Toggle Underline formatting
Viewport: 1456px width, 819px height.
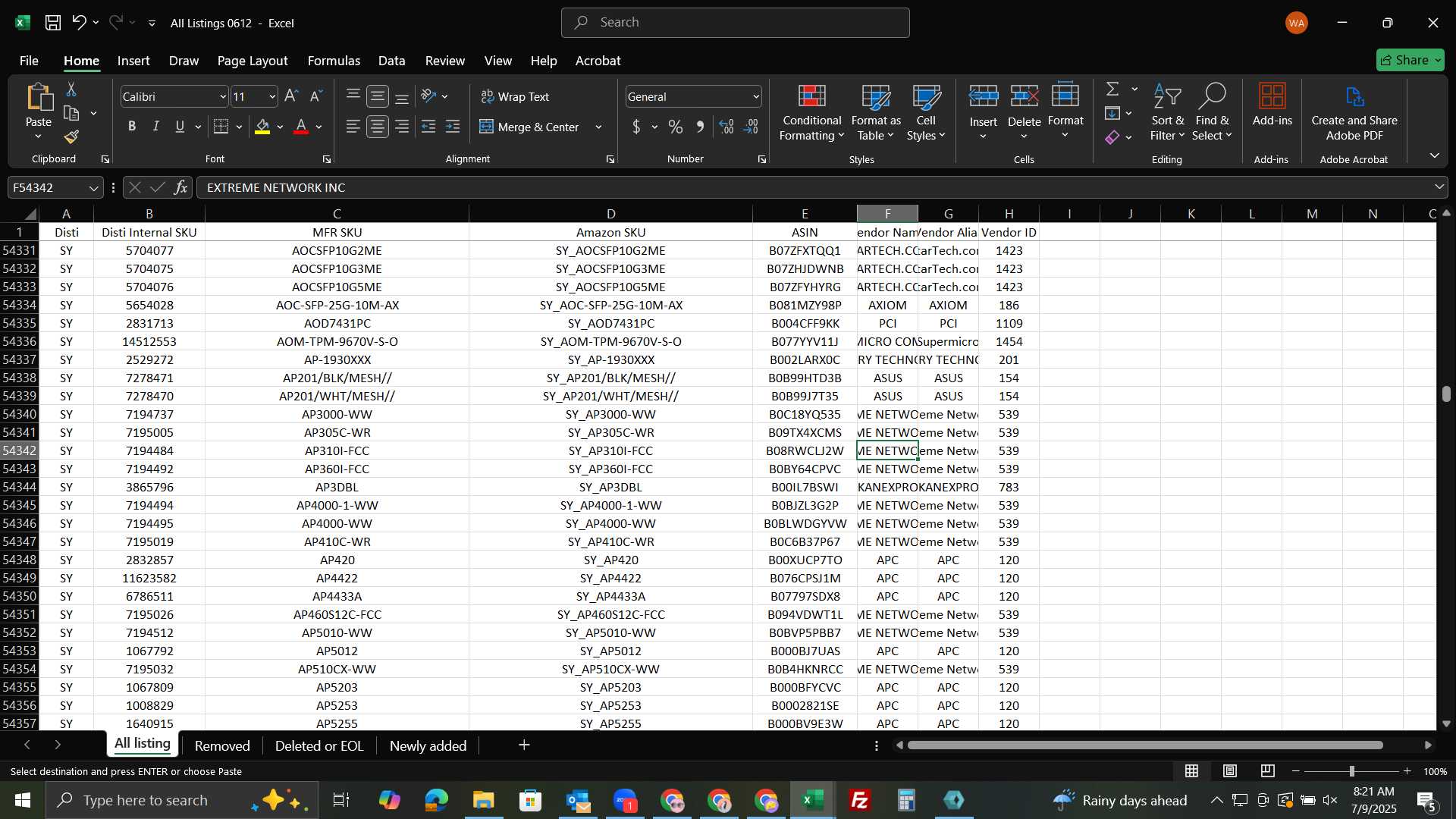tap(180, 127)
